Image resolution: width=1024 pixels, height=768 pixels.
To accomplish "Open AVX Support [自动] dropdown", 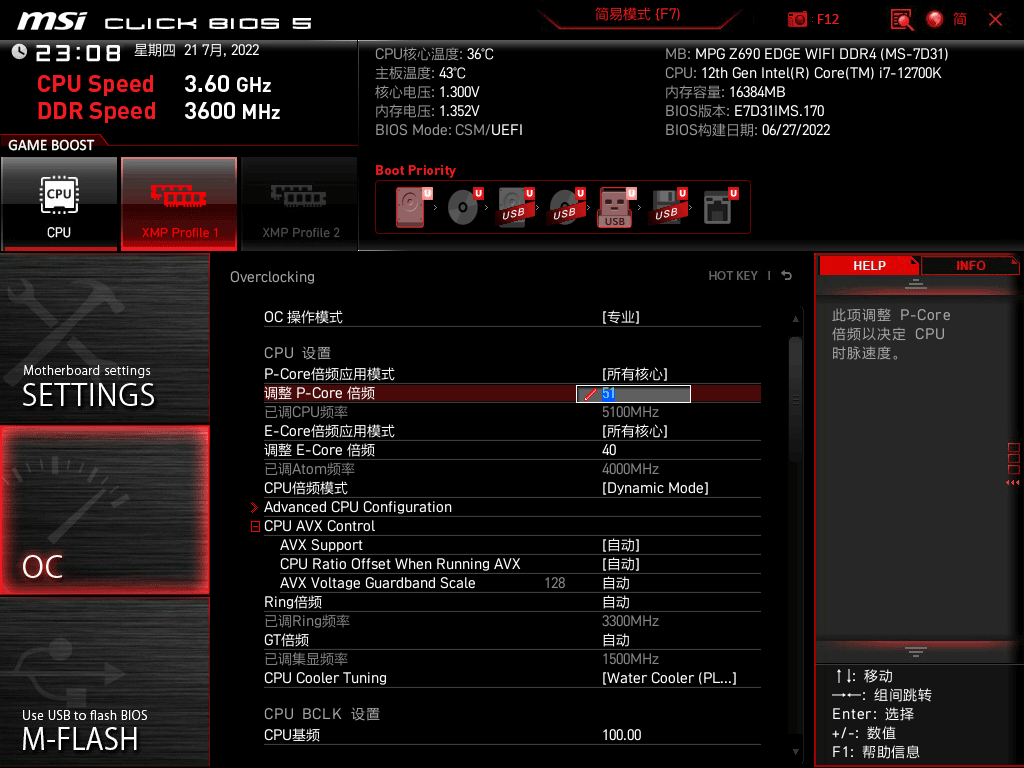I will (x=620, y=545).
